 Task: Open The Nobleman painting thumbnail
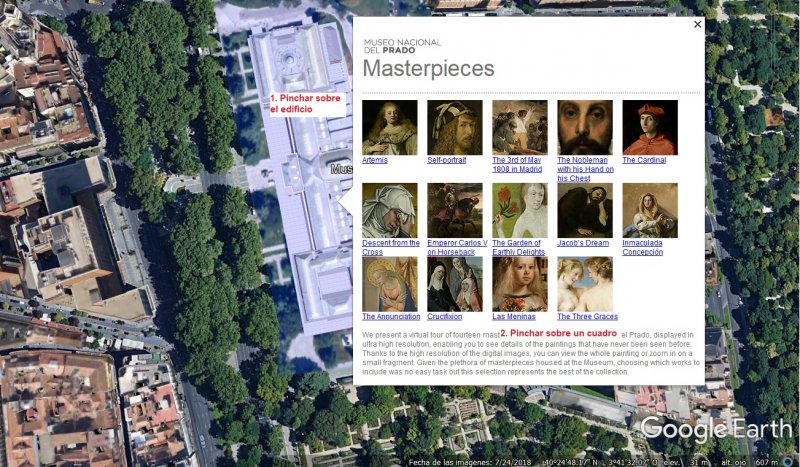click(585, 128)
